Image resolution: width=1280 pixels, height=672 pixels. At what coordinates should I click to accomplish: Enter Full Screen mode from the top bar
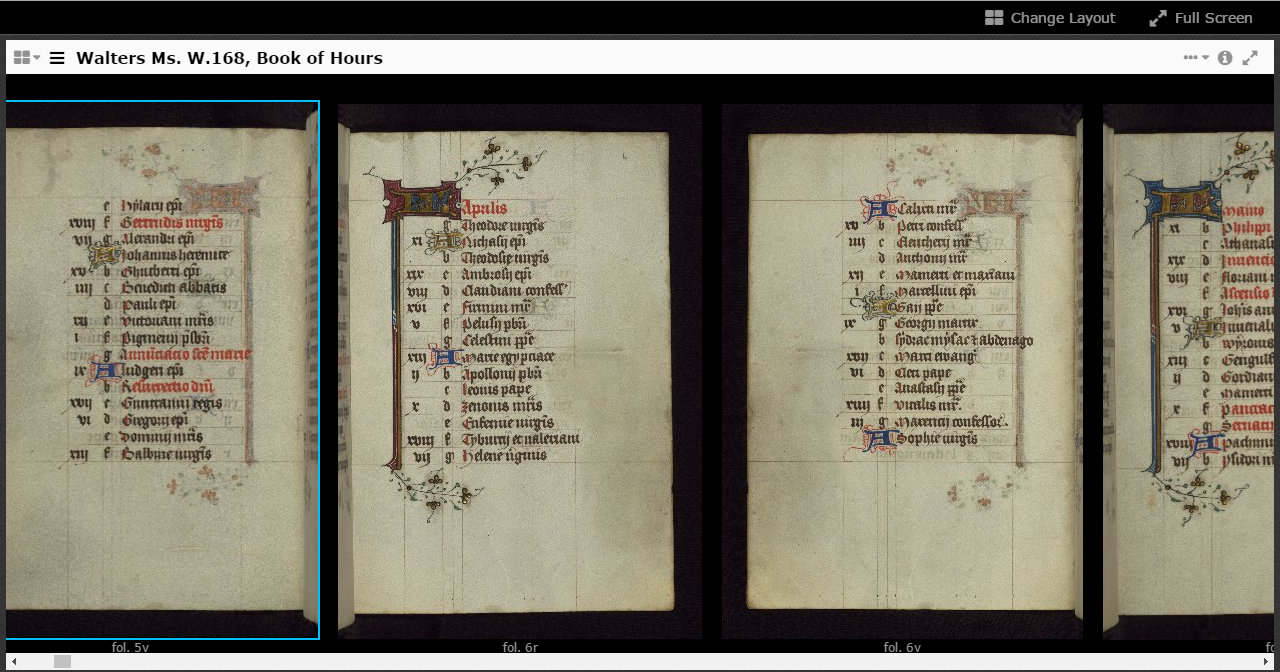(1200, 18)
